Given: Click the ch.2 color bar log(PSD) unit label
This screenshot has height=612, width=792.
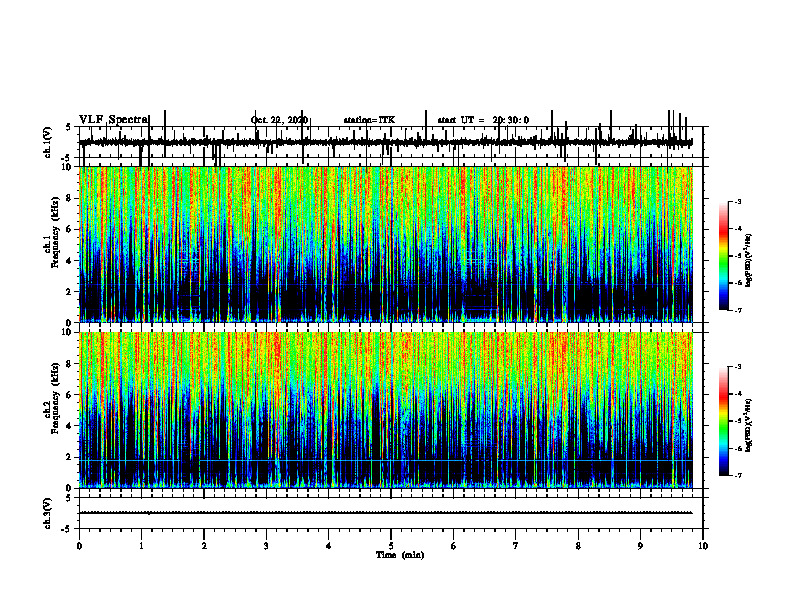Looking at the screenshot, I should pos(749,424).
